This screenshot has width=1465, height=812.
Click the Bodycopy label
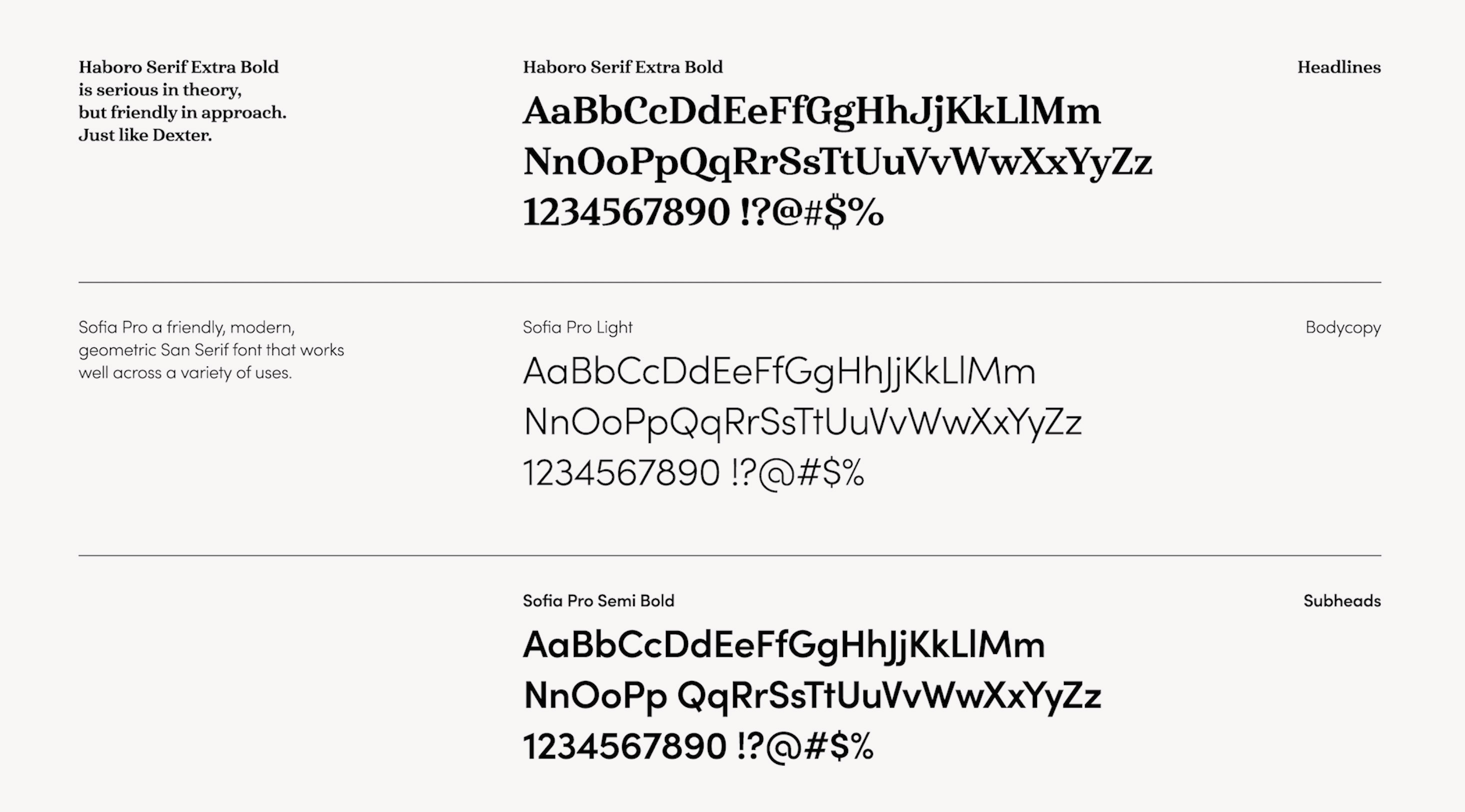1342,327
